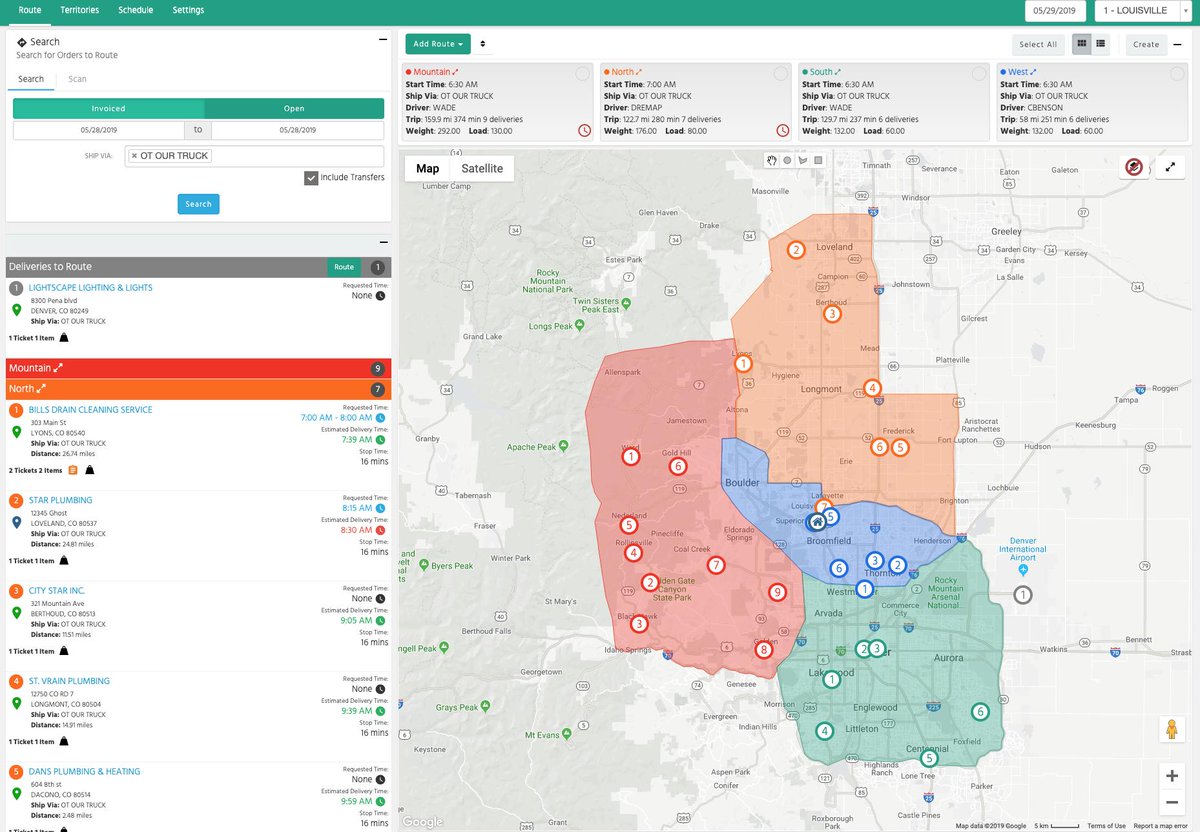Expand the North route section

[197, 388]
